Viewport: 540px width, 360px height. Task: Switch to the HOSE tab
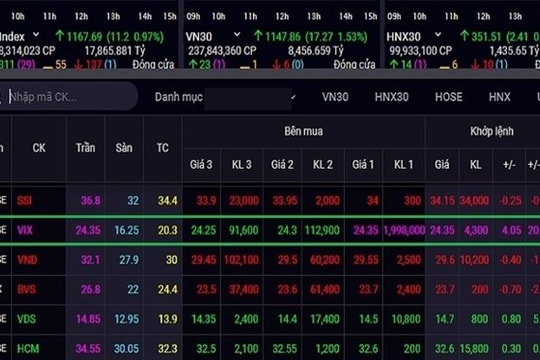point(448,97)
